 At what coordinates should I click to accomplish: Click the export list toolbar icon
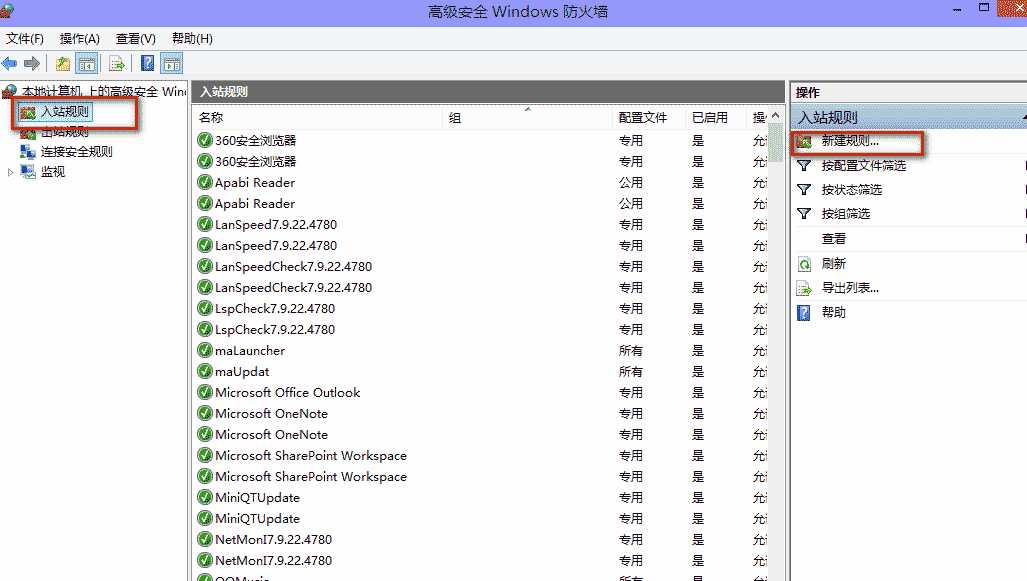[117, 64]
